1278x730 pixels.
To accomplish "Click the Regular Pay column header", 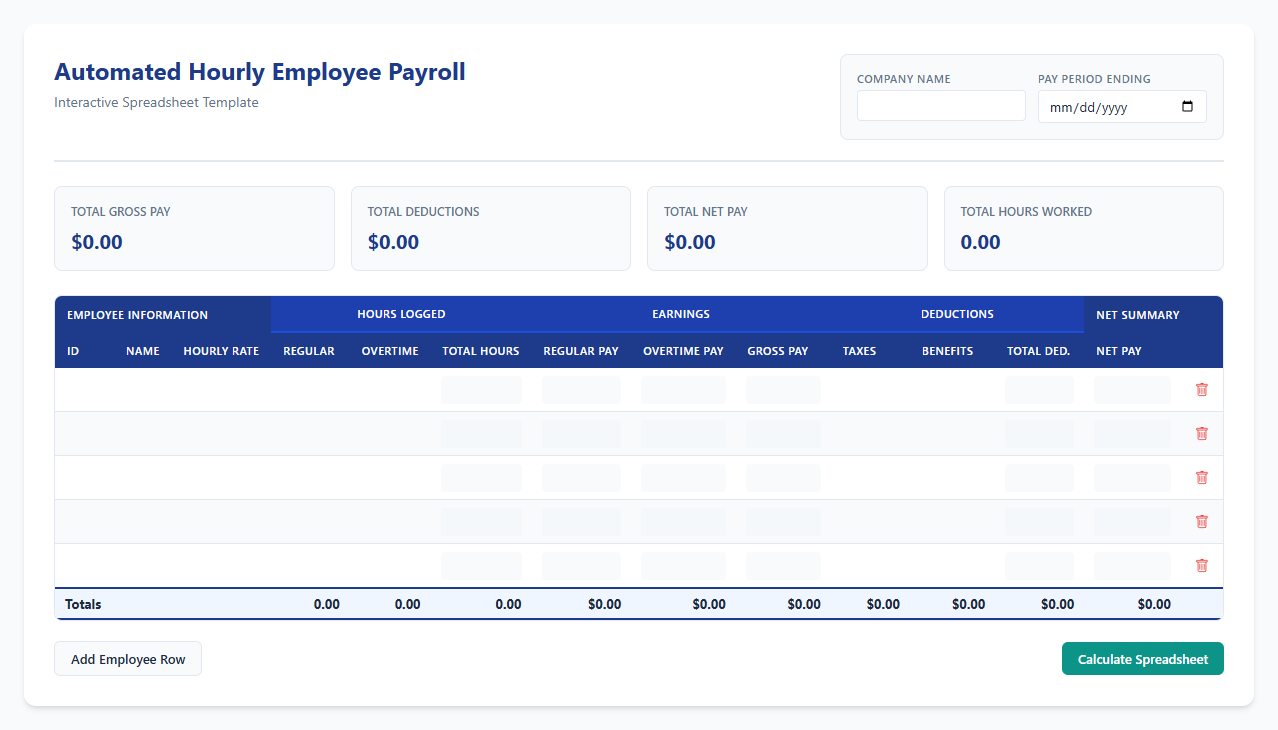I will [x=581, y=351].
